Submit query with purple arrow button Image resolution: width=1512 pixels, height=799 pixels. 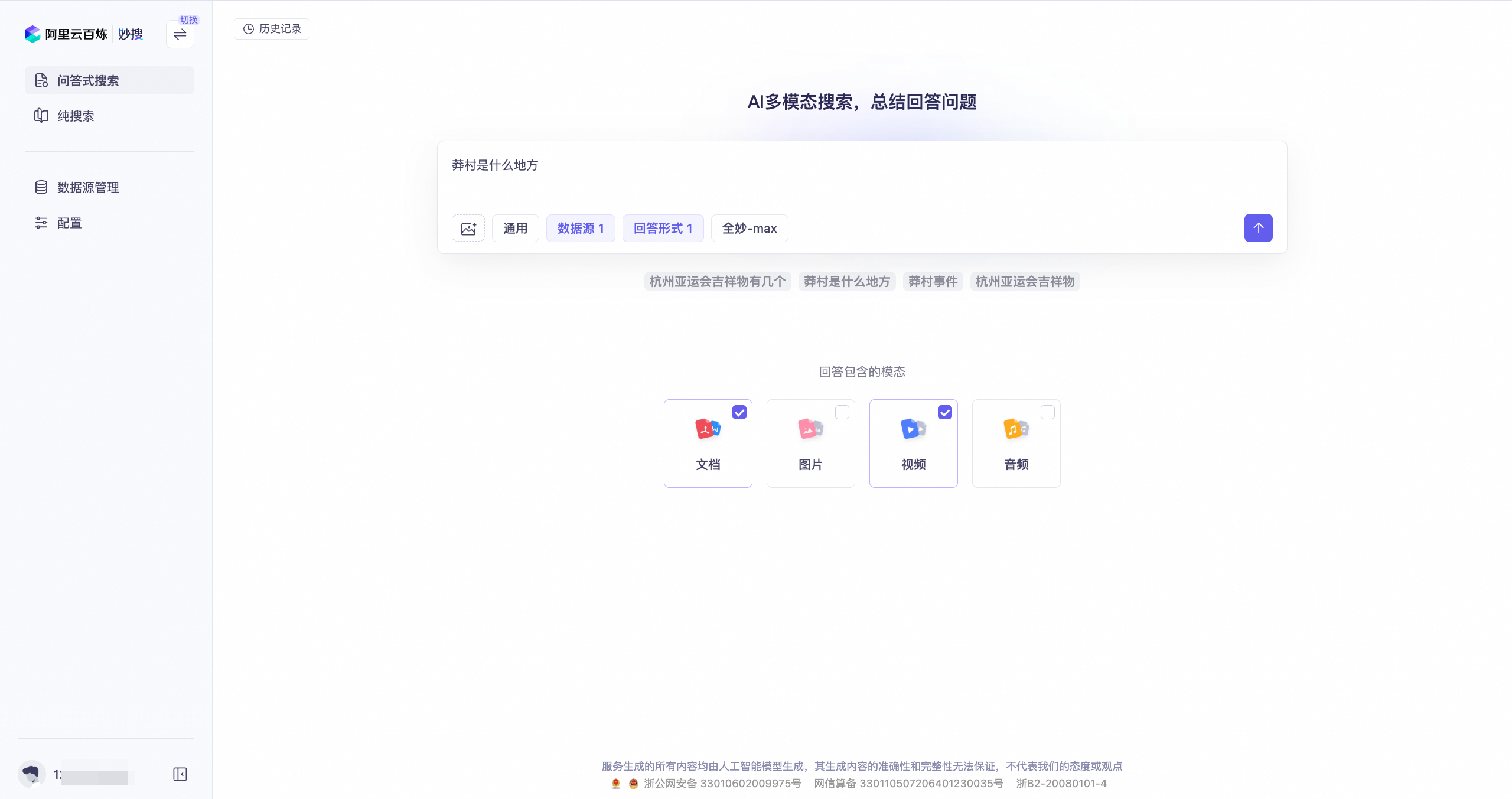pos(1258,228)
